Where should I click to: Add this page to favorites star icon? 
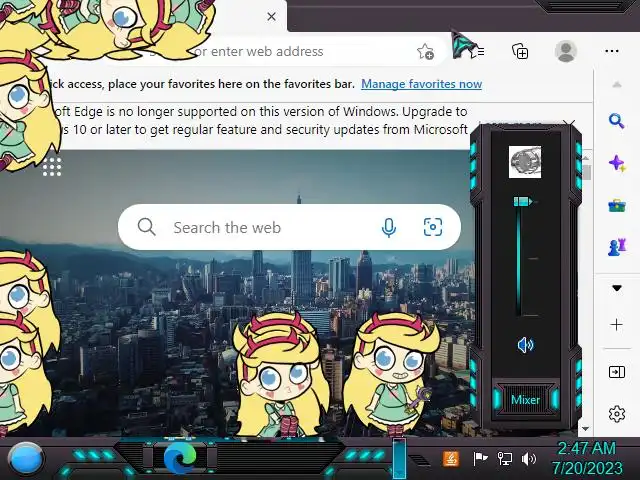pos(425,52)
